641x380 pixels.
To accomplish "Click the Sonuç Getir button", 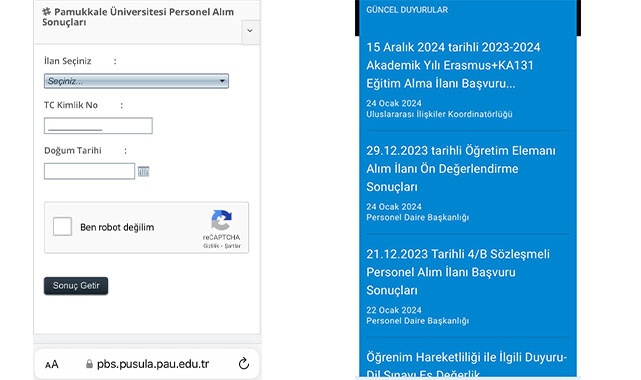I will coord(76,286).
